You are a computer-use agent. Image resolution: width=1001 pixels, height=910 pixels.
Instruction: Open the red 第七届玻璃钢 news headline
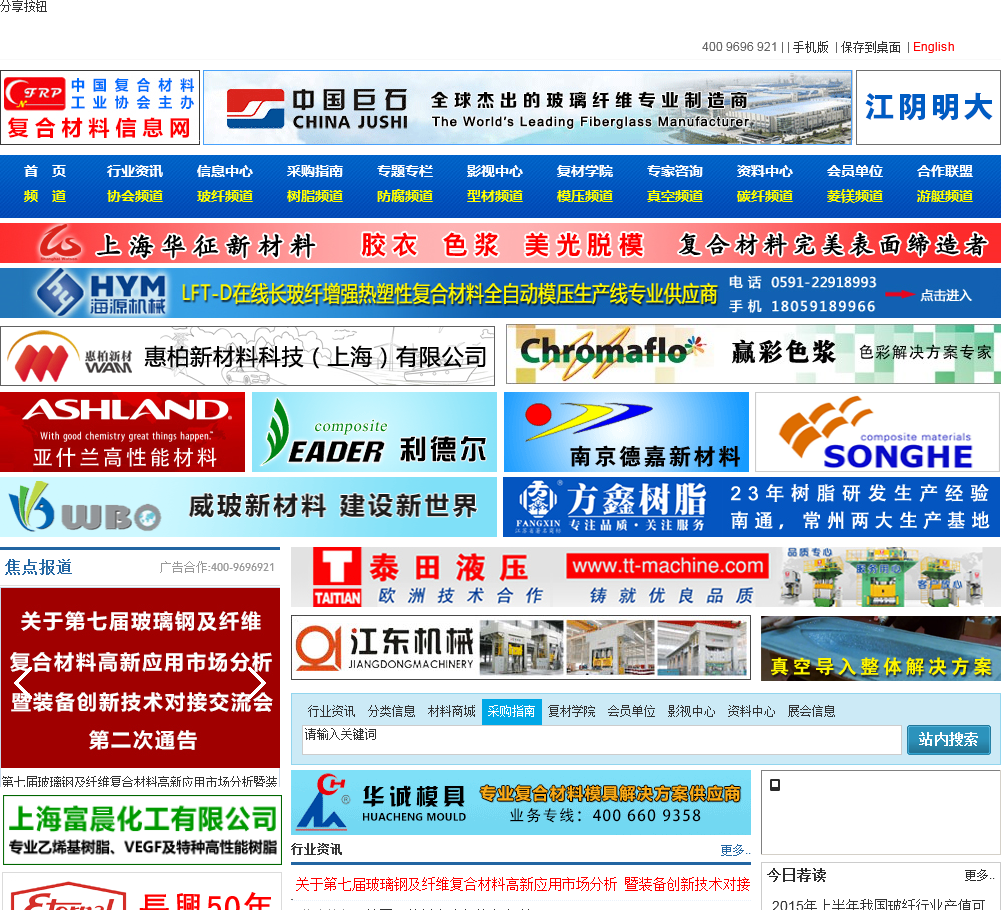click(522, 884)
